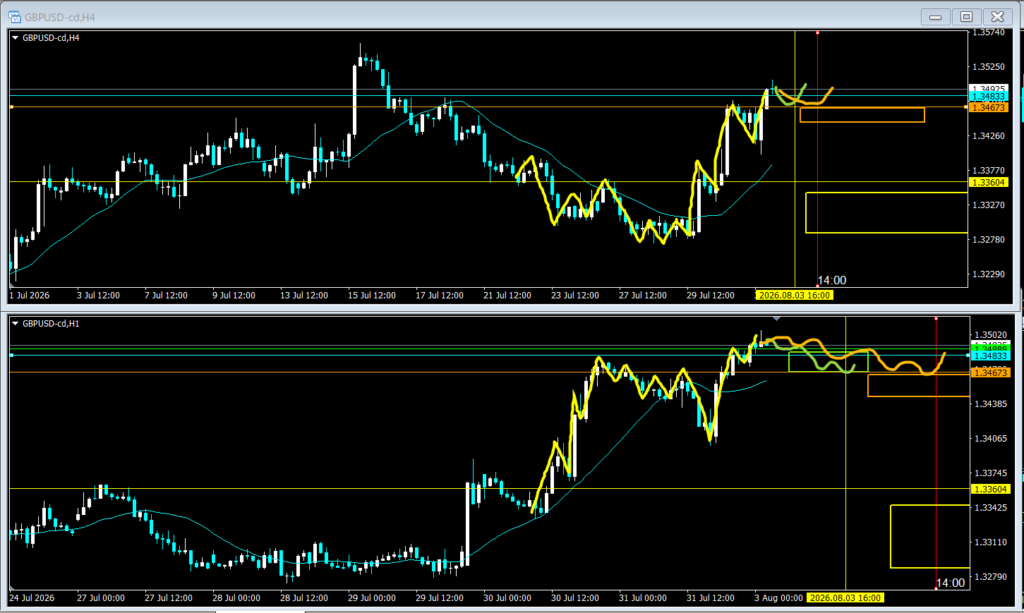Open the dropdown triangle beside GBPUSD-cd,H1 label
Screen dimensions: 1024x613
click(x=15, y=324)
